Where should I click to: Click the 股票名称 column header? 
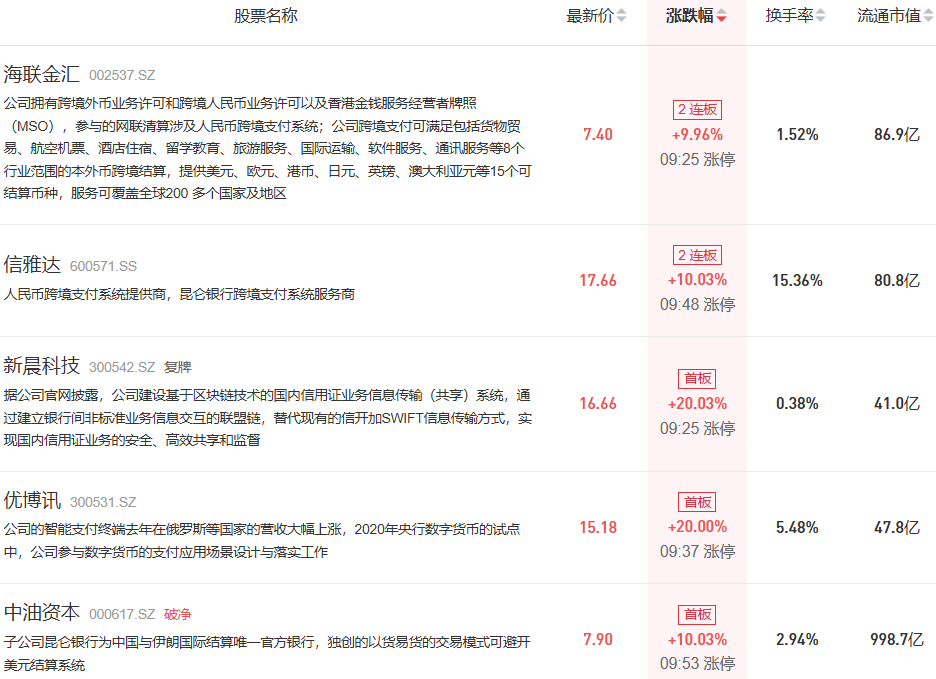(266, 16)
